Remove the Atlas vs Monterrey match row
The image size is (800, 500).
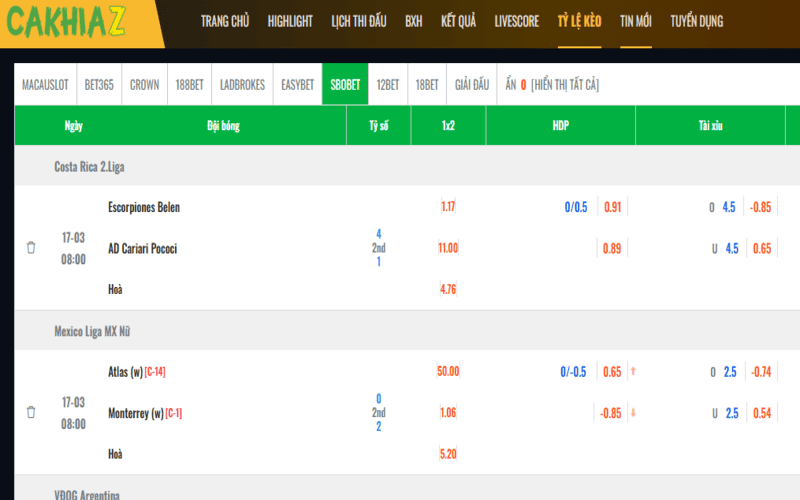click(x=31, y=412)
